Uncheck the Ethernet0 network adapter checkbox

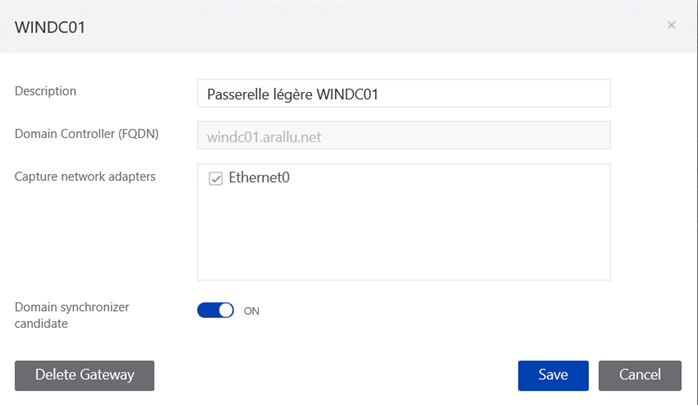(x=215, y=178)
